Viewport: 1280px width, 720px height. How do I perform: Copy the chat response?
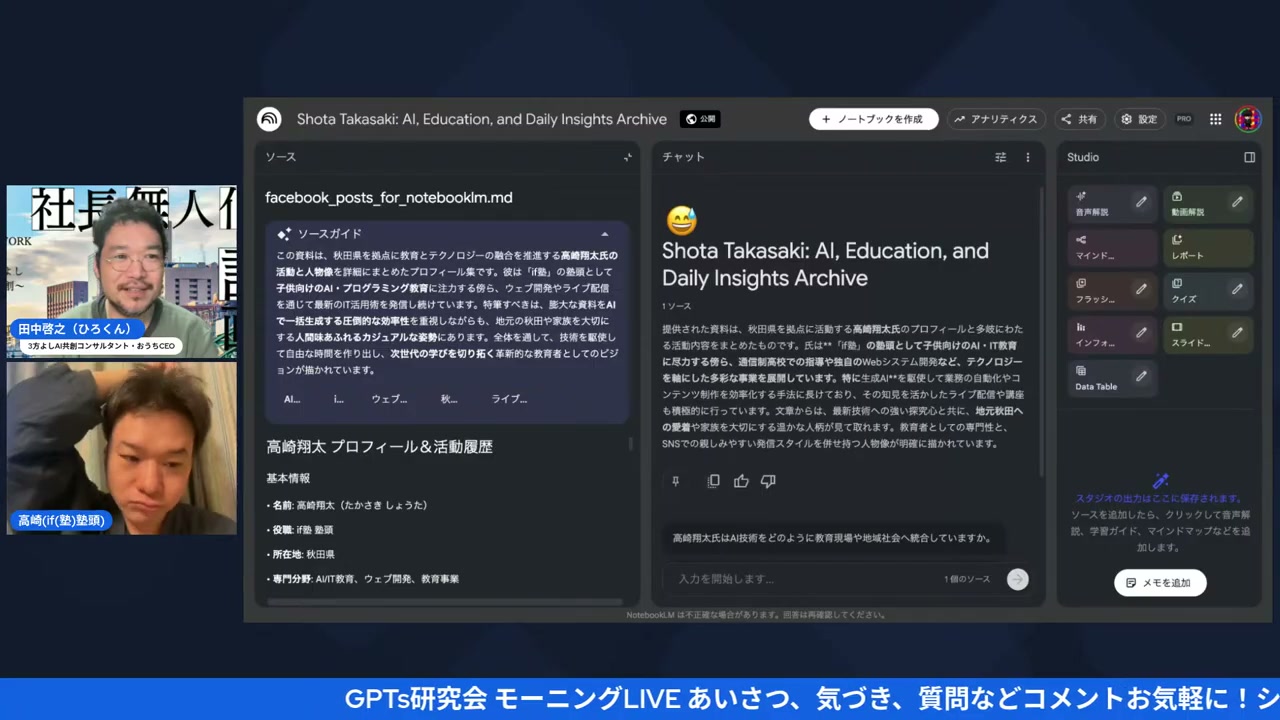pyautogui.click(x=713, y=481)
